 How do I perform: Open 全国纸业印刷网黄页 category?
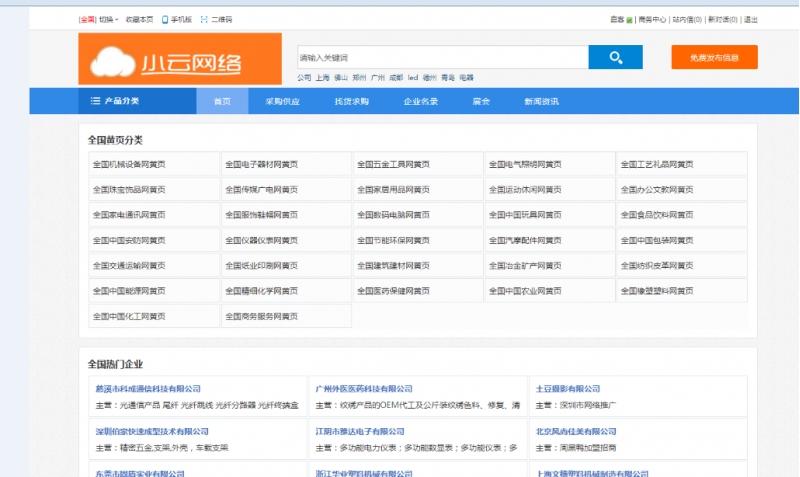point(261,265)
